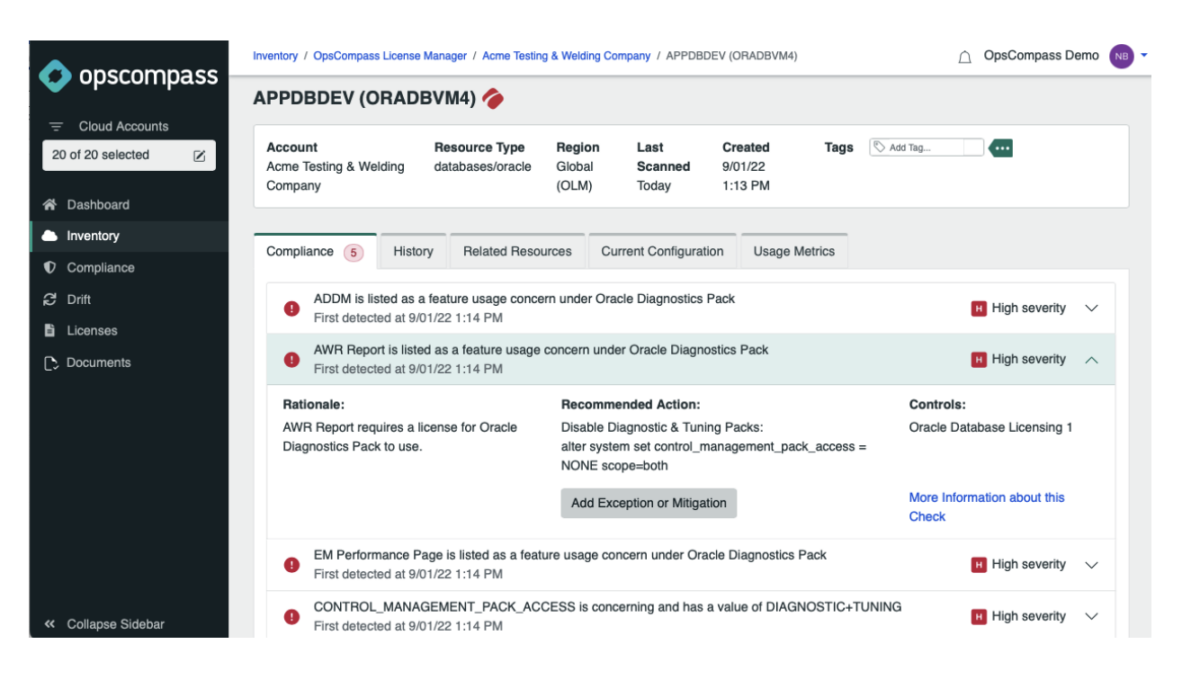Select the Licenses document icon

[50, 330]
